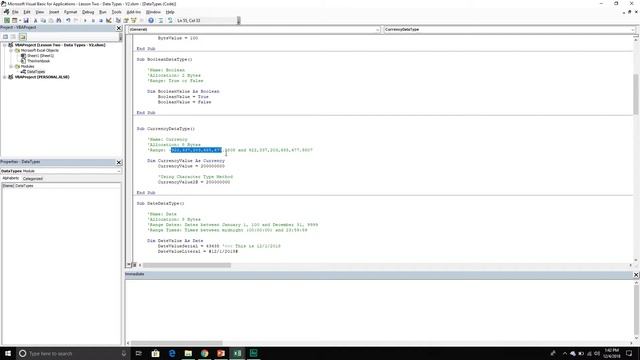Open the Debug menu
Image resolution: width=640 pixels, height=360 pixels.
pyautogui.click(x=88, y=12)
